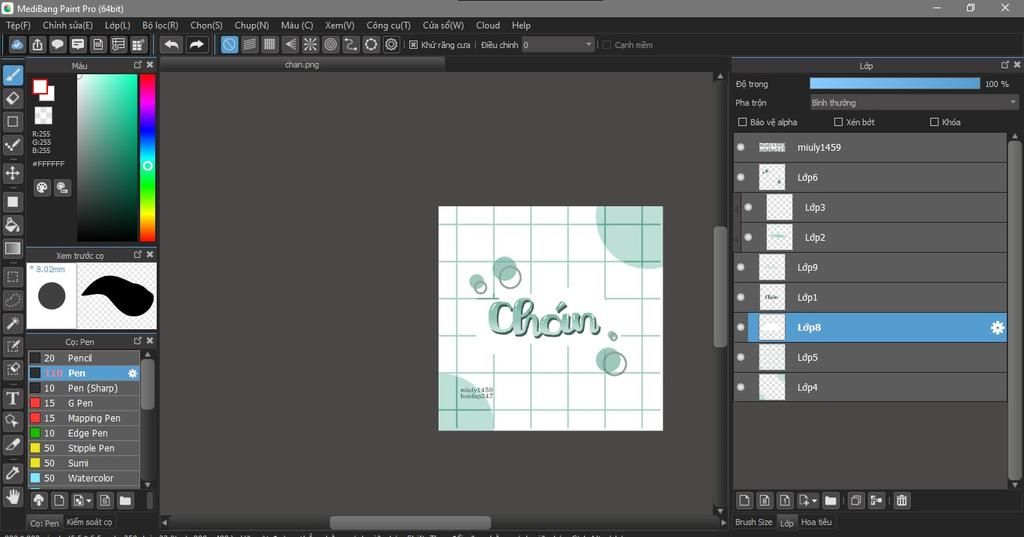The height and width of the screenshot is (537, 1024).
Task: Click the speech bubble icon in toolbar
Action: 57,44
